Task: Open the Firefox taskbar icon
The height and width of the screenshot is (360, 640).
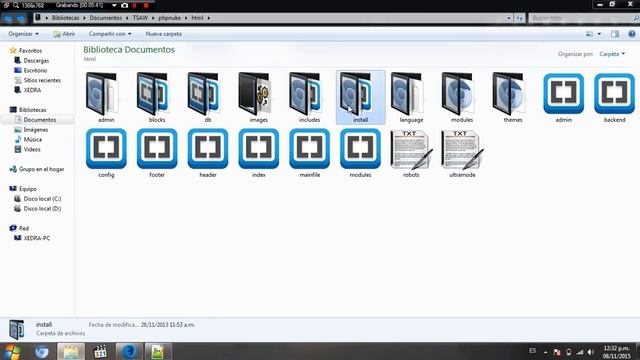Action: (x=129, y=351)
